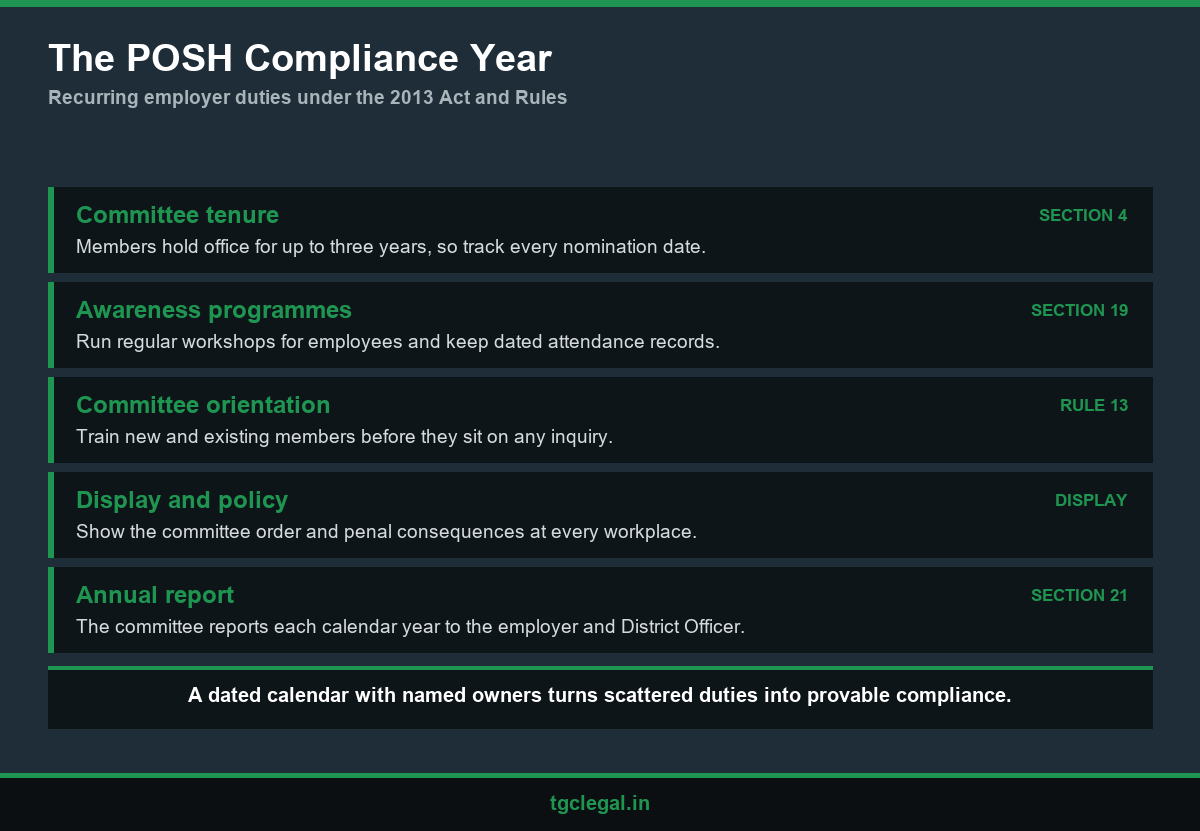Screen dimensions: 1200x831
Task: Select the "Display and policy" heading
Action: pyautogui.click(x=182, y=500)
